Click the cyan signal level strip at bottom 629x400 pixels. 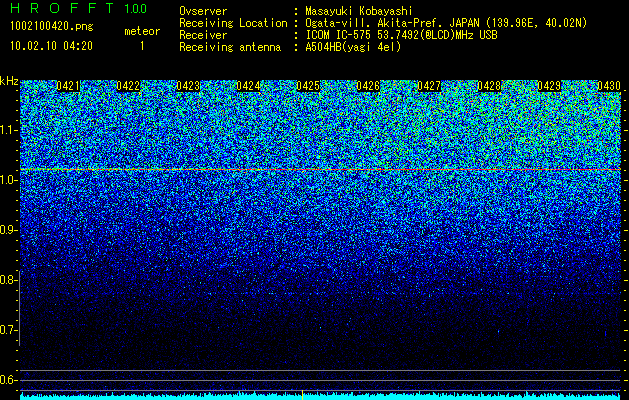[x=320, y=396]
